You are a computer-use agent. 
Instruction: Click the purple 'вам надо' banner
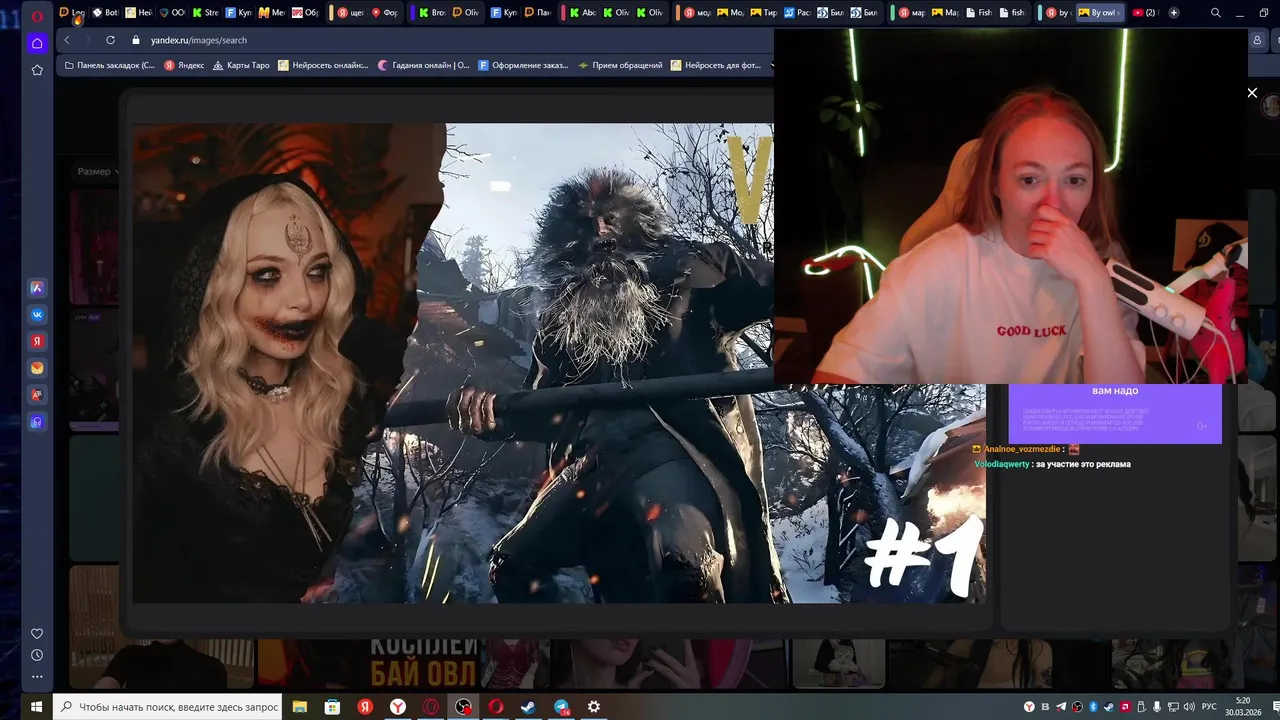1115,413
